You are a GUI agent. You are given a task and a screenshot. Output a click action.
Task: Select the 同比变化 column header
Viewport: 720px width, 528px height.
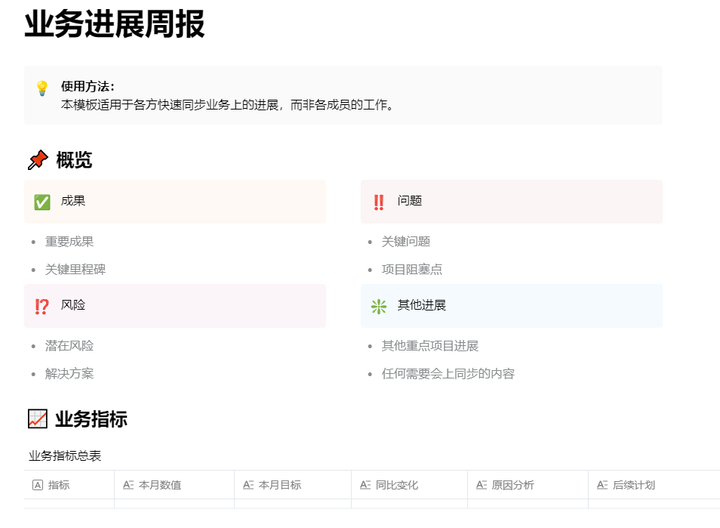coord(410,485)
